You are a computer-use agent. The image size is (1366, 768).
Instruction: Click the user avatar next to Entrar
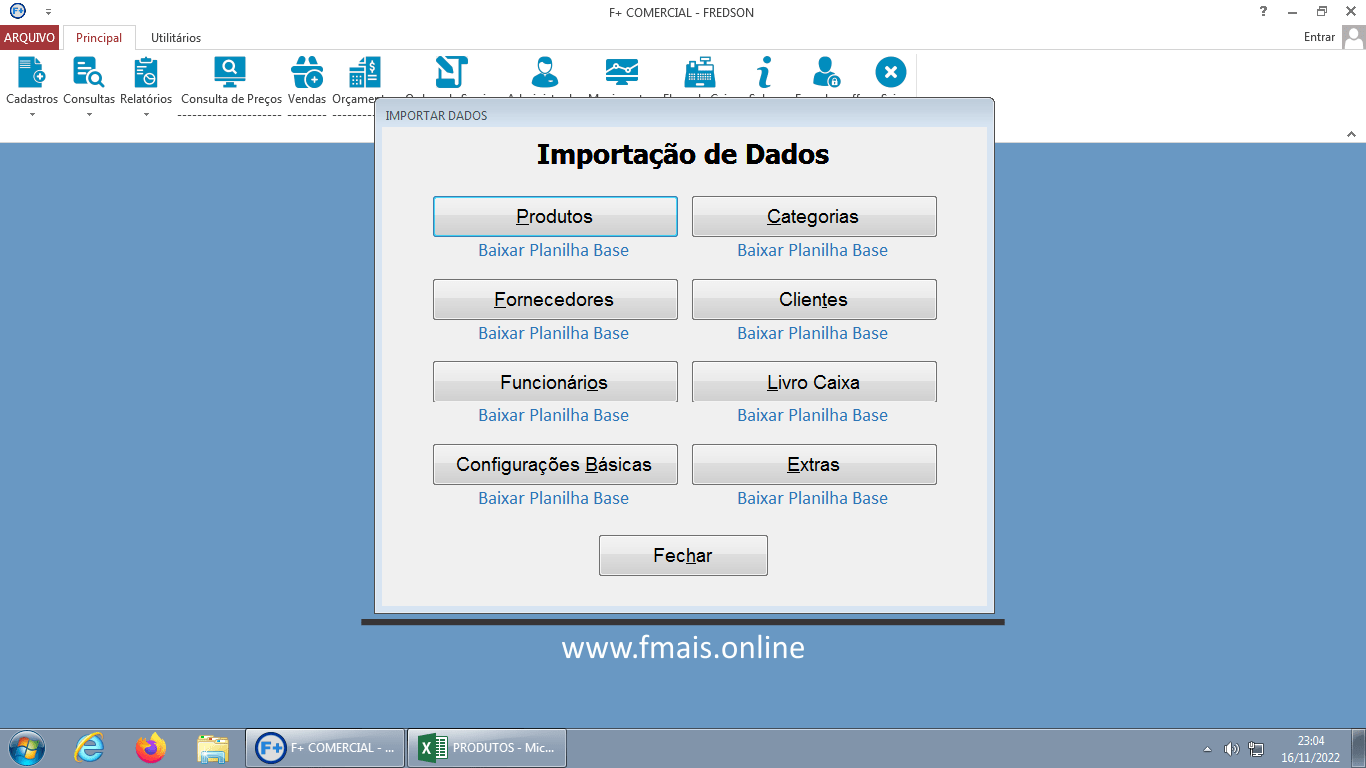[x=1353, y=37]
